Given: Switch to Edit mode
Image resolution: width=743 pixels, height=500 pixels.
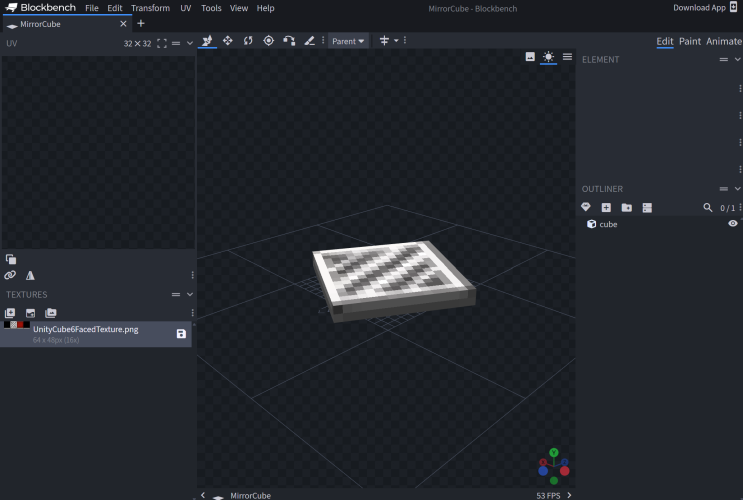Looking at the screenshot, I should [665, 41].
